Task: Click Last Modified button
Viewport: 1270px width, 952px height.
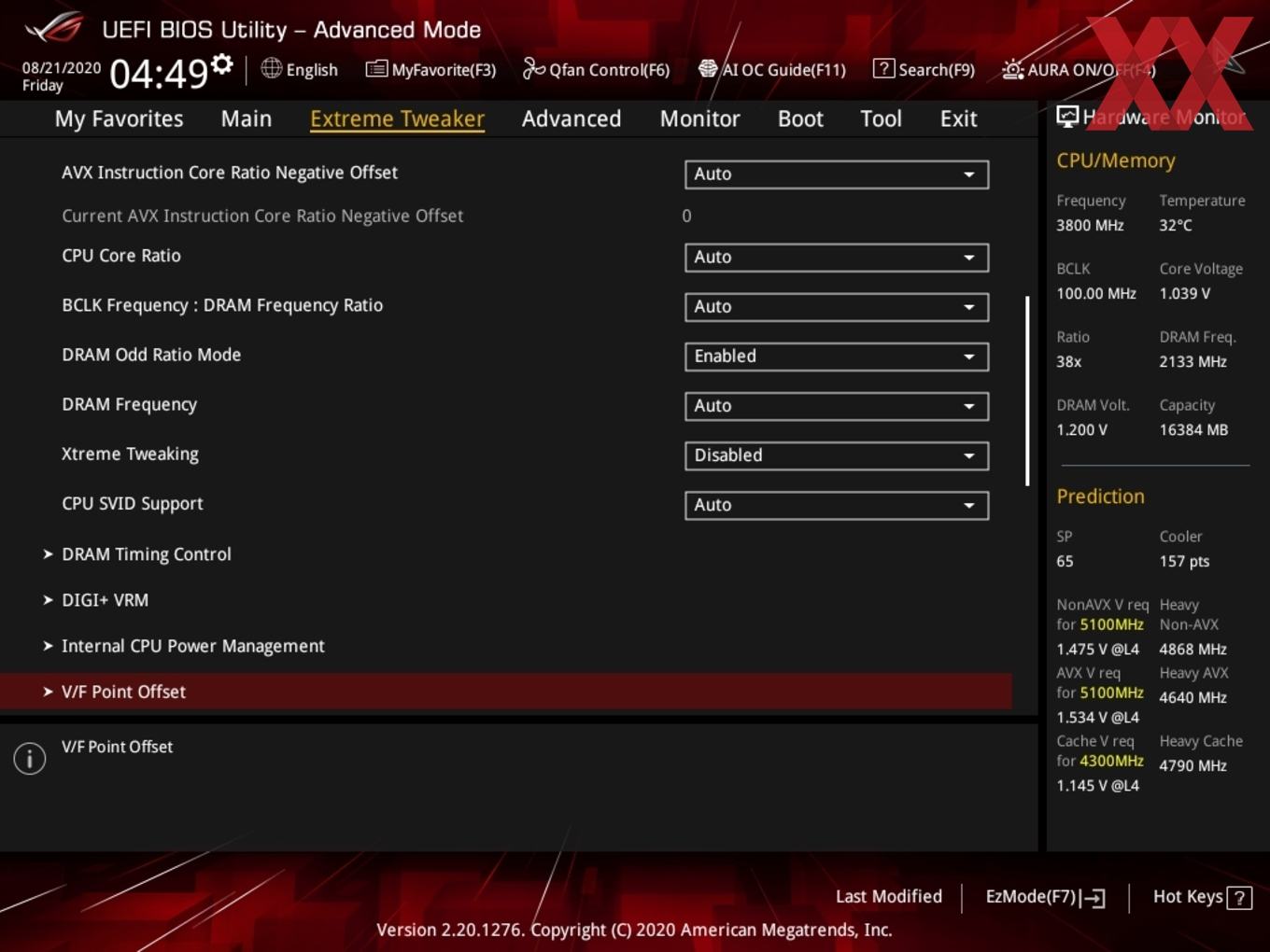Action: (x=889, y=897)
